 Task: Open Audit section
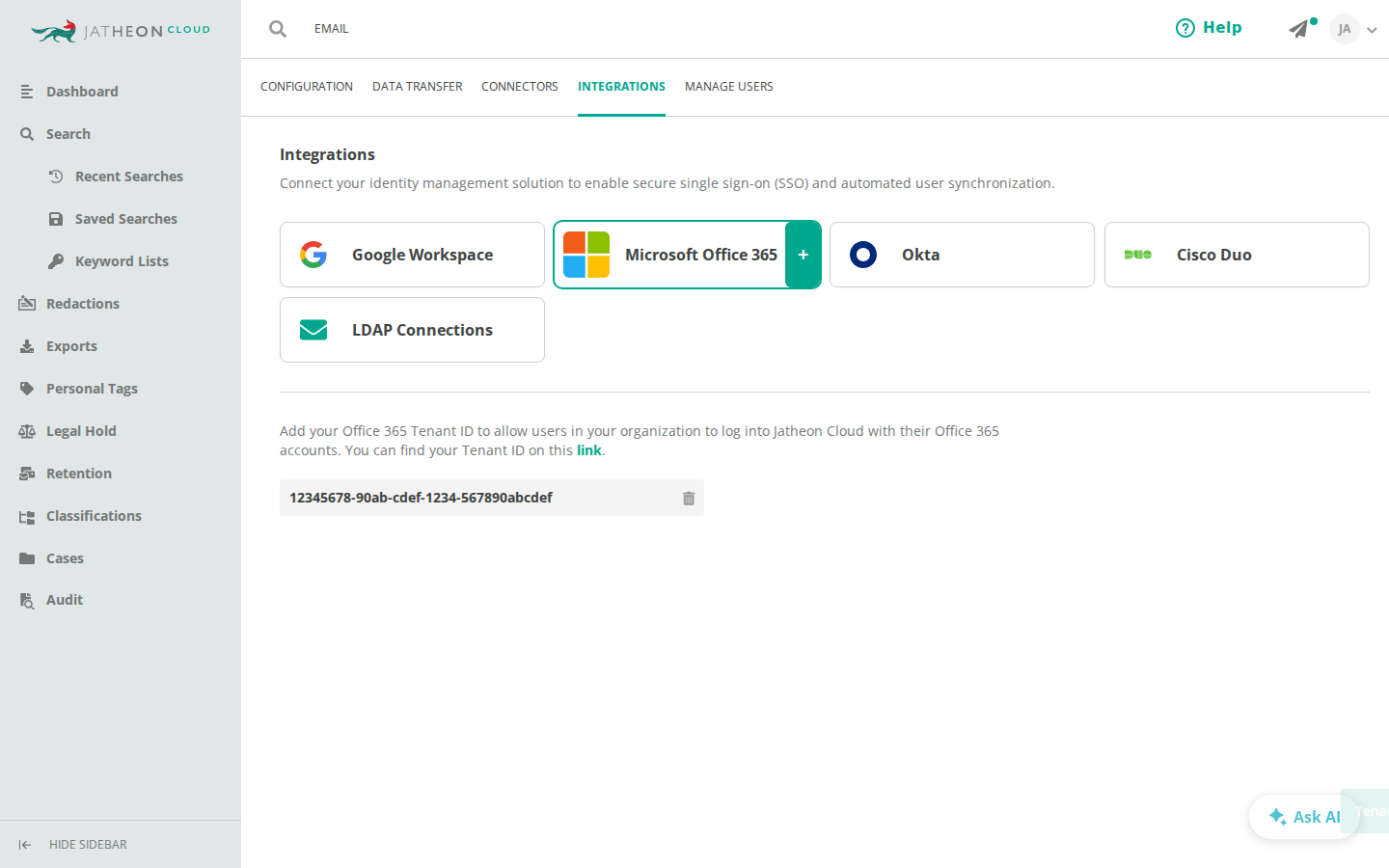[x=65, y=600]
